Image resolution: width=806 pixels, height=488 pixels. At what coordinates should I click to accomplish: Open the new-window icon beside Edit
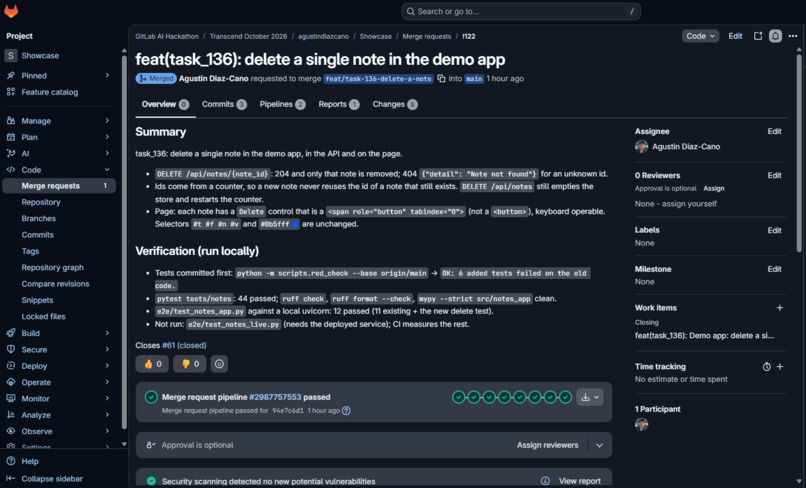(758, 36)
